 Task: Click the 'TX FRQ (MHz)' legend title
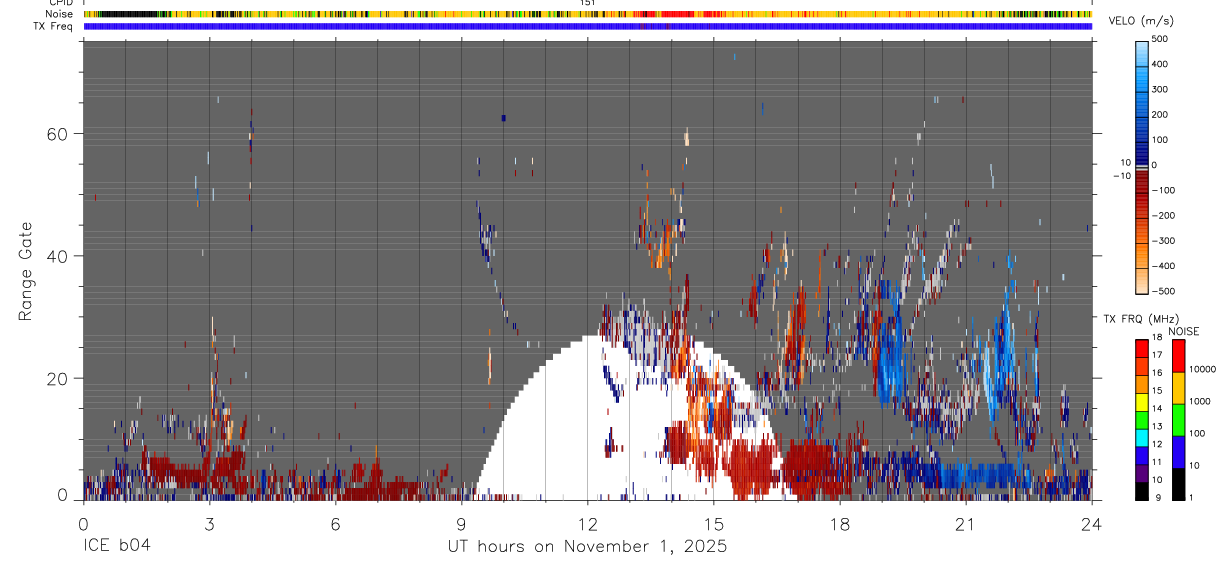(1139, 319)
